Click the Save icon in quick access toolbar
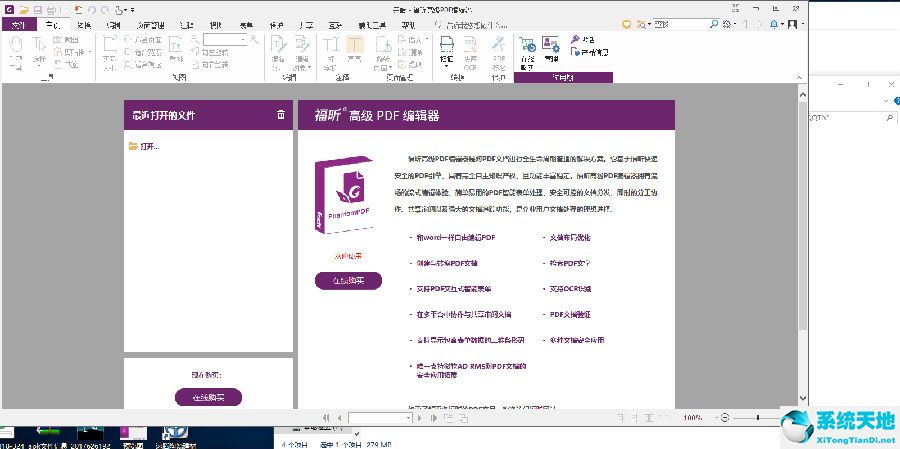 [38, 10]
